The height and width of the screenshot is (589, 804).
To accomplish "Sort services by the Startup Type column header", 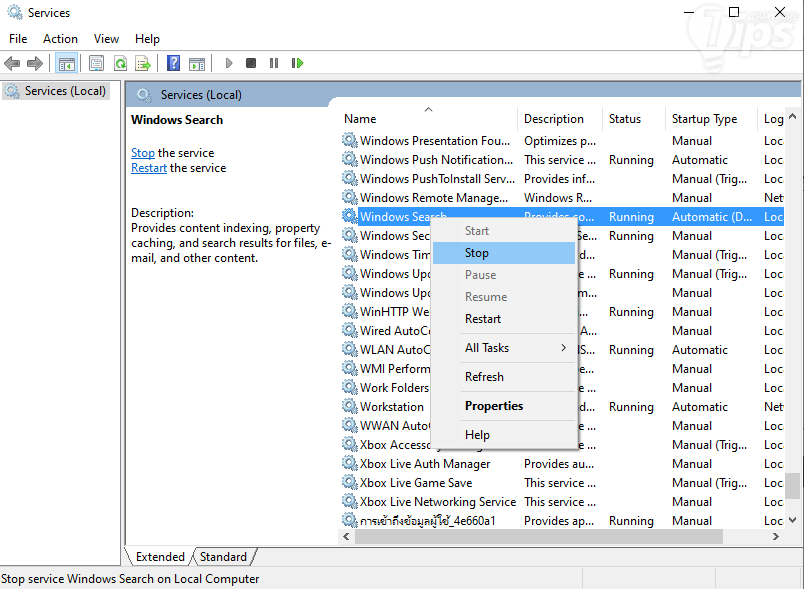I will (704, 119).
